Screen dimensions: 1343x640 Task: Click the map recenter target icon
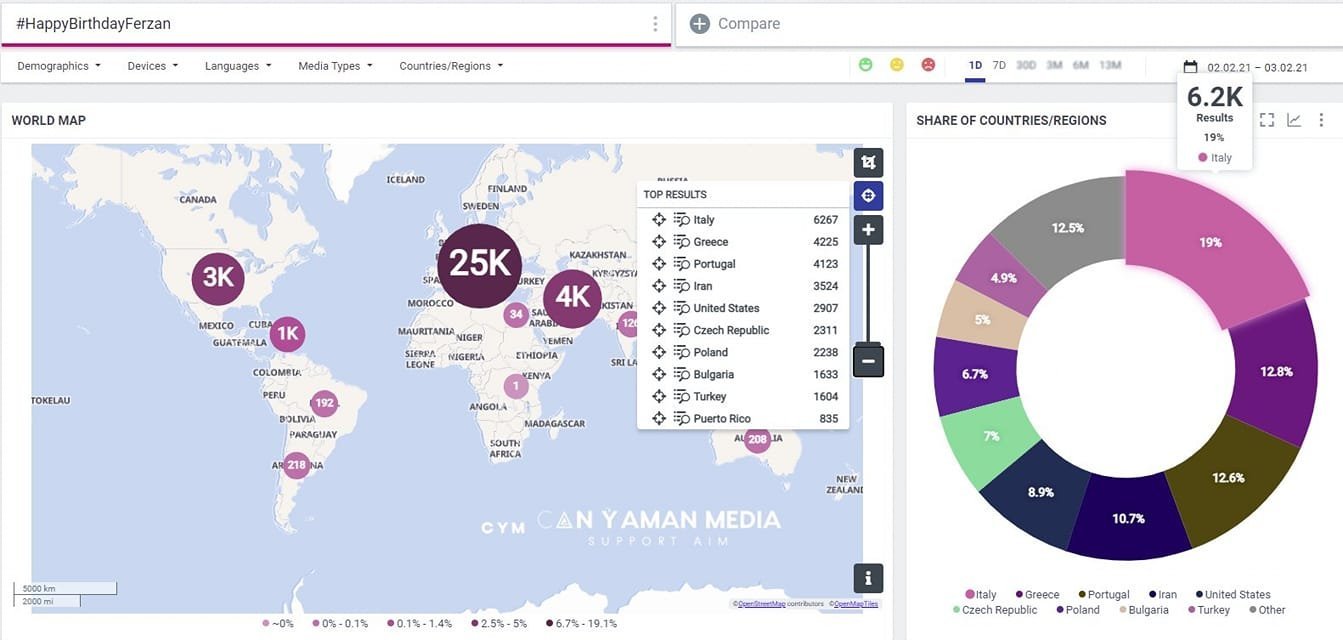tap(868, 196)
